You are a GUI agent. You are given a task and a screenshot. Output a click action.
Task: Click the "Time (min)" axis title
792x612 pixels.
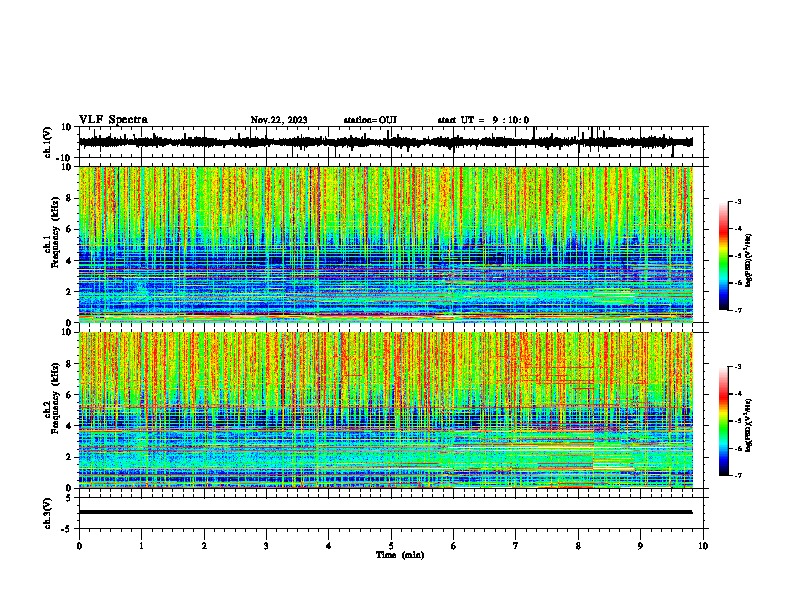point(400,555)
